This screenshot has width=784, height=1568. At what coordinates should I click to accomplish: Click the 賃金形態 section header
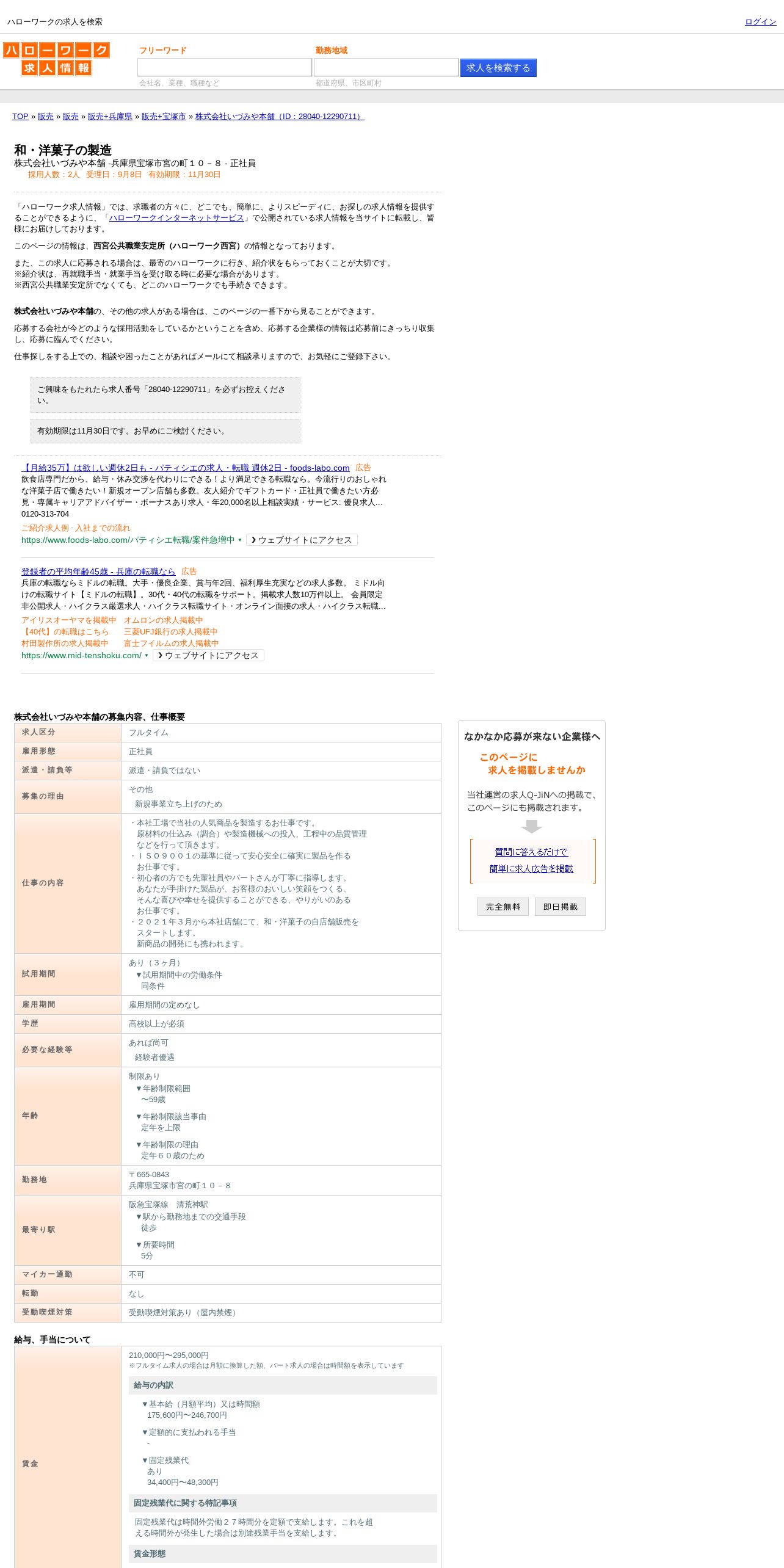click(283, 1554)
